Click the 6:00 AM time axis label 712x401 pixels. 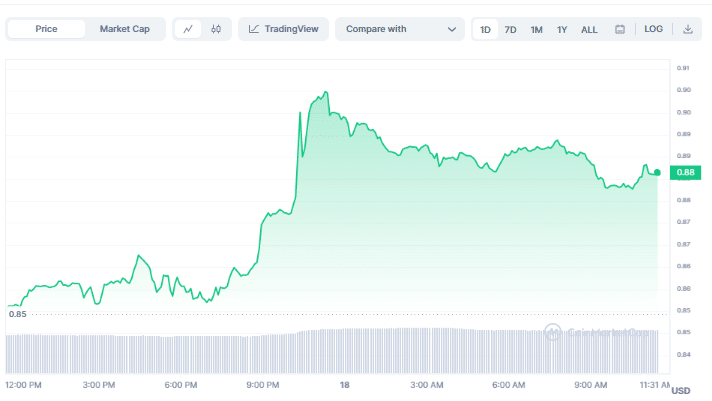point(509,385)
